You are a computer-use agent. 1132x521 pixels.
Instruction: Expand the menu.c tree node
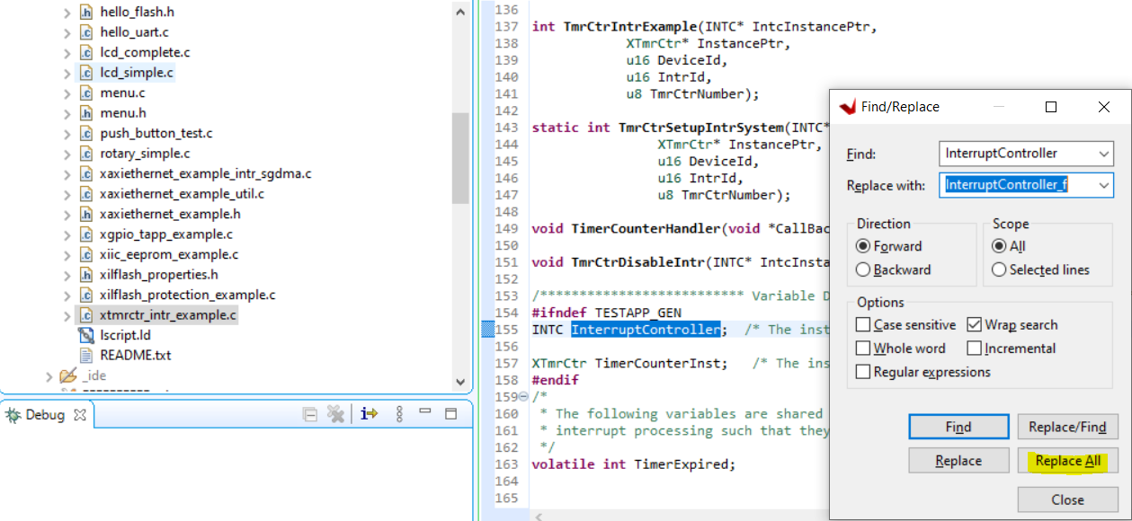click(x=67, y=93)
